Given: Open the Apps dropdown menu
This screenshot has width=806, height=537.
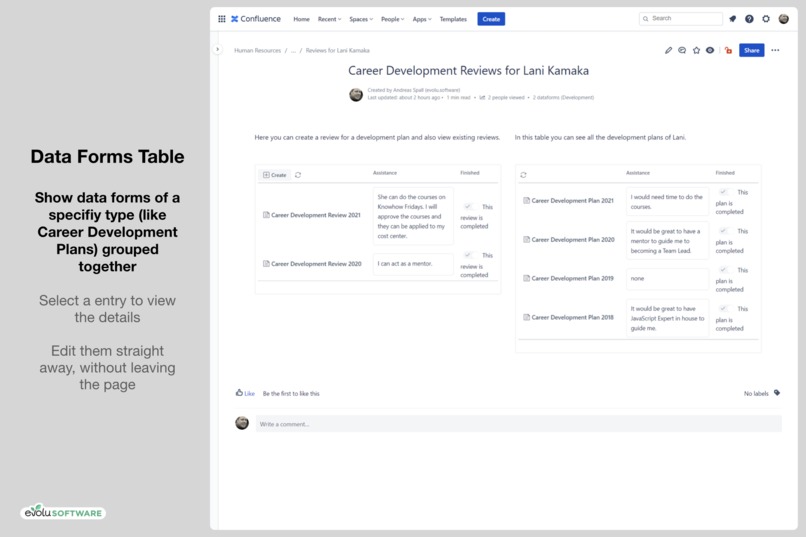Looking at the screenshot, I should pos(422,19).
